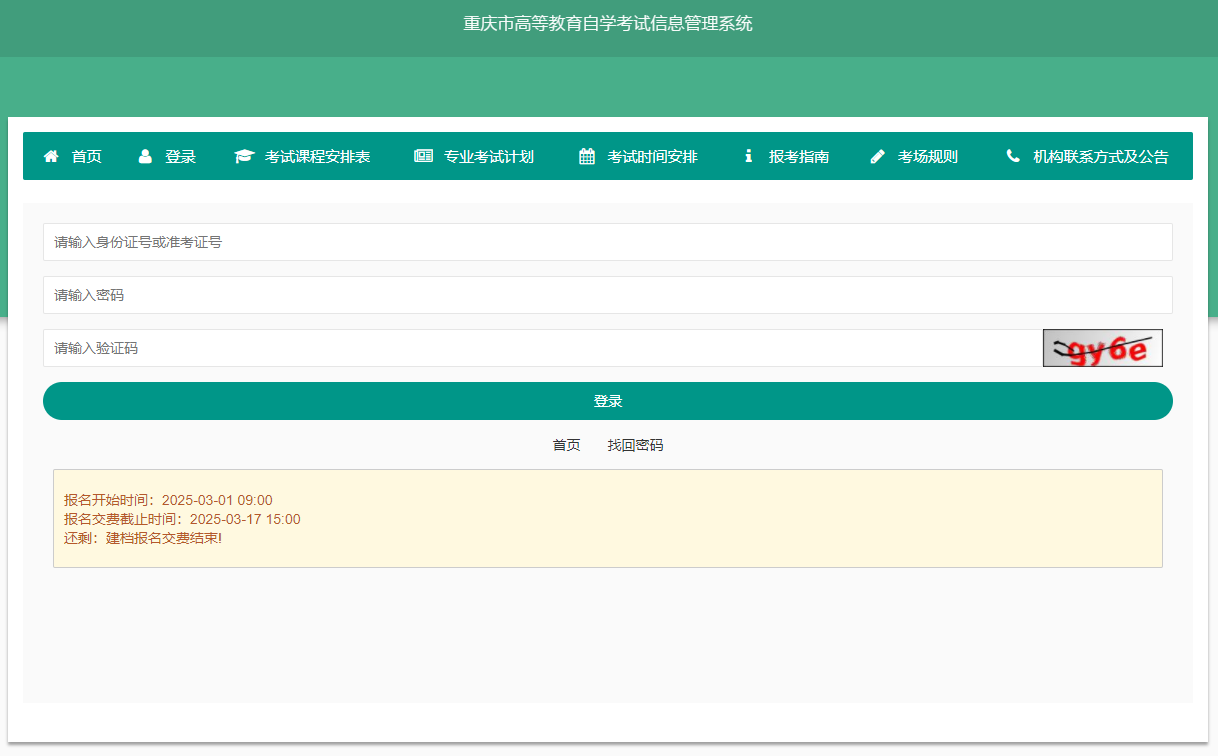1218x756 pixels.
Task: Click the calendar icon for 考试时间安排
Action: (586, 156)
